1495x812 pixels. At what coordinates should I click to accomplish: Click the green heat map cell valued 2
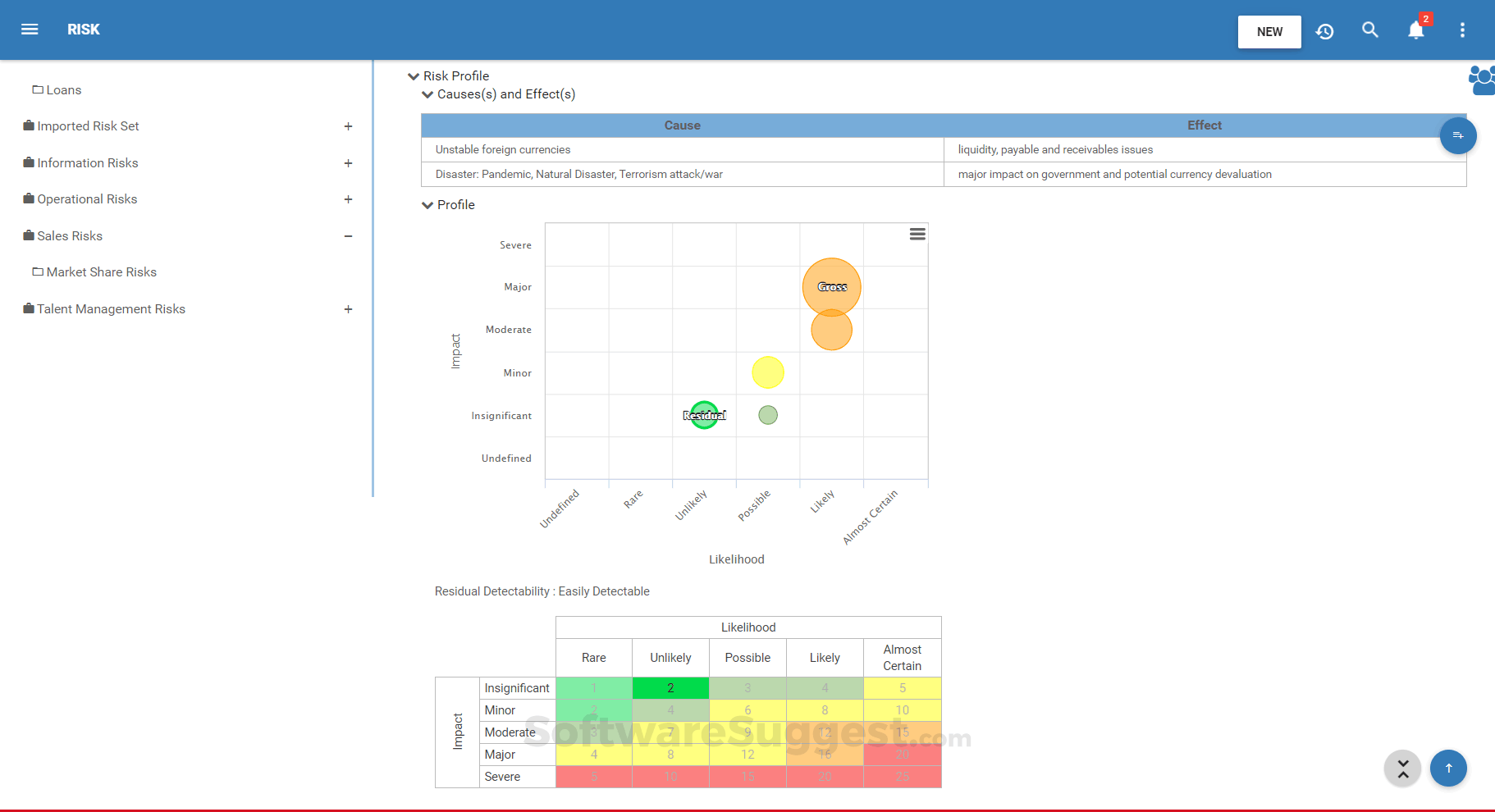pyautogui.click(x=670, y=688)
